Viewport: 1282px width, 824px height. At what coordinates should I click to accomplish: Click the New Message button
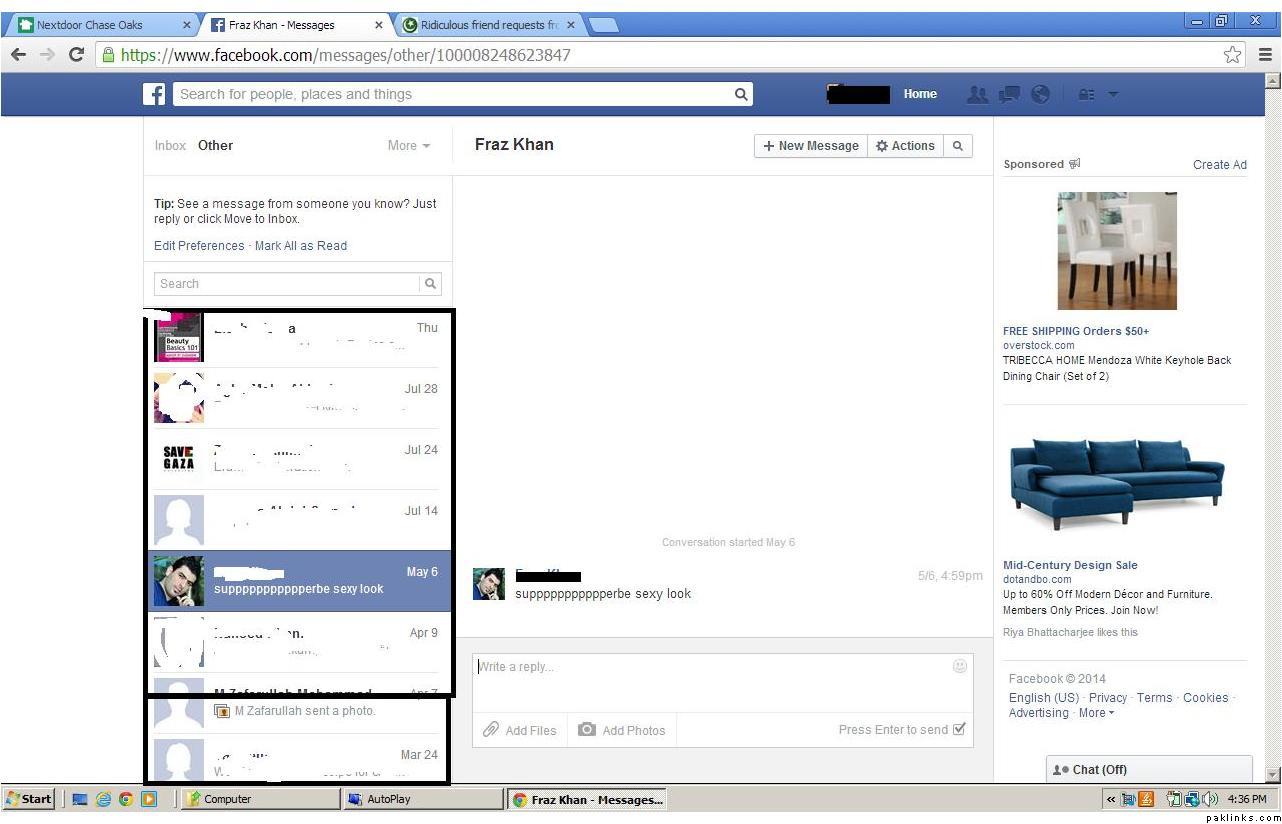click(x=811, y=146)
